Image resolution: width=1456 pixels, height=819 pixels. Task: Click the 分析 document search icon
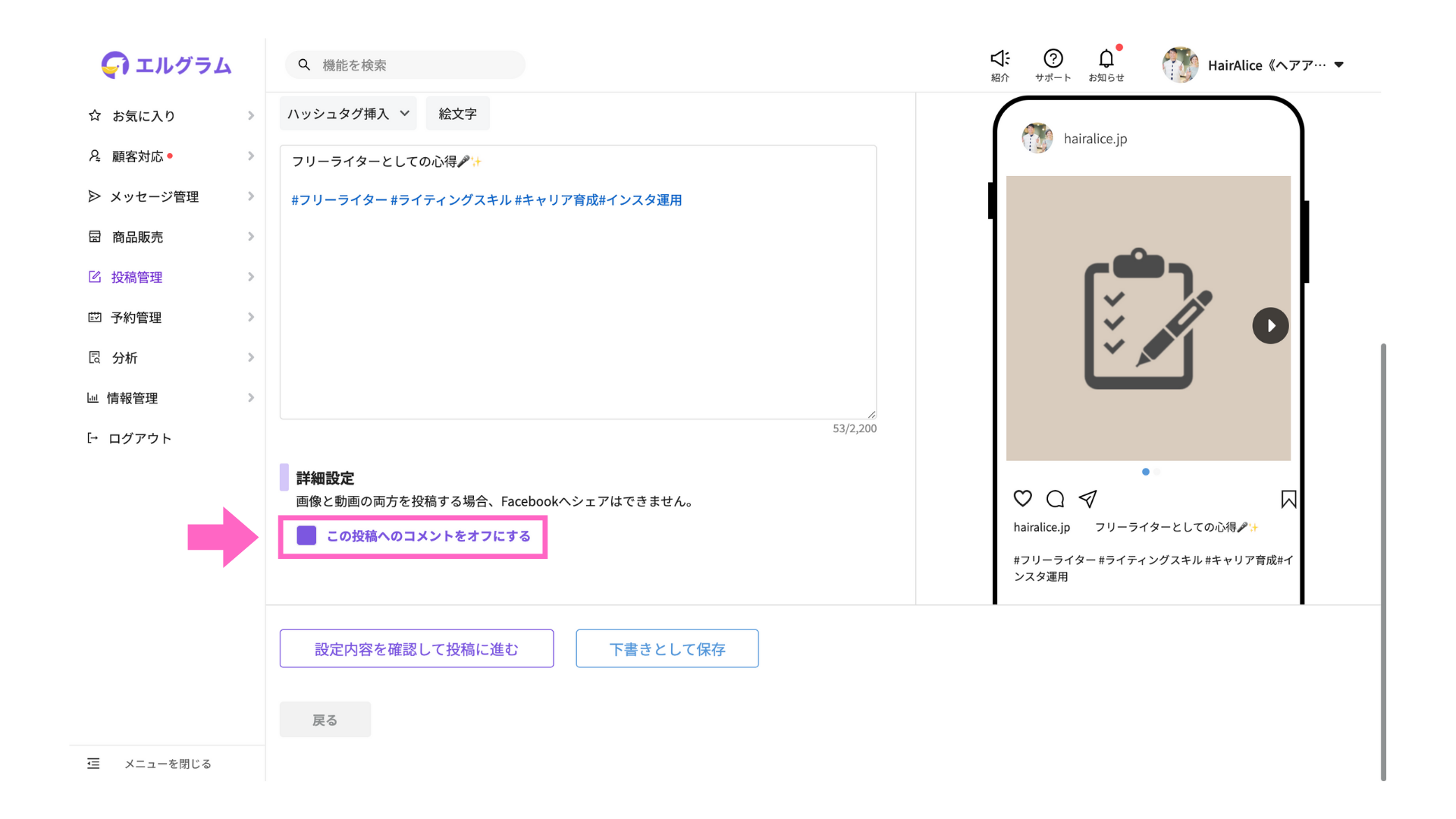point(95,357)
